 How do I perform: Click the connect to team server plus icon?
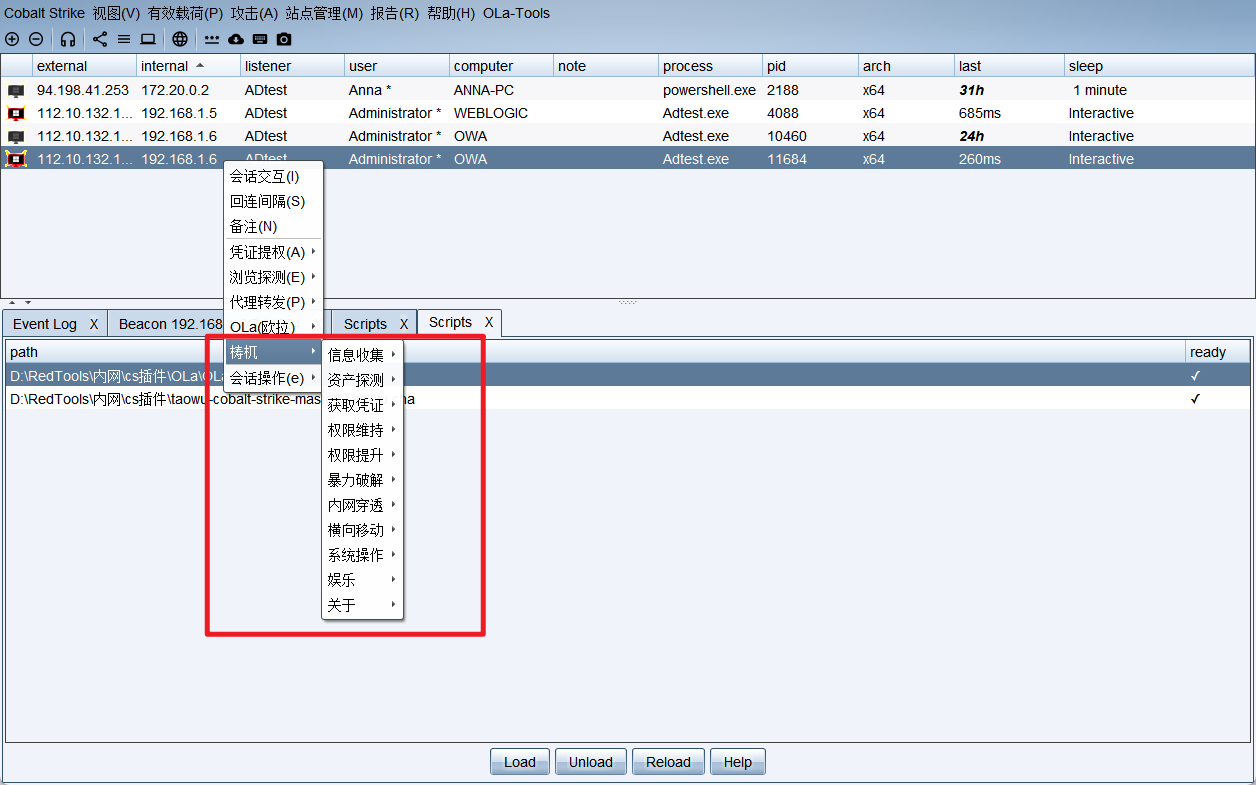click(x=12, y=39)
